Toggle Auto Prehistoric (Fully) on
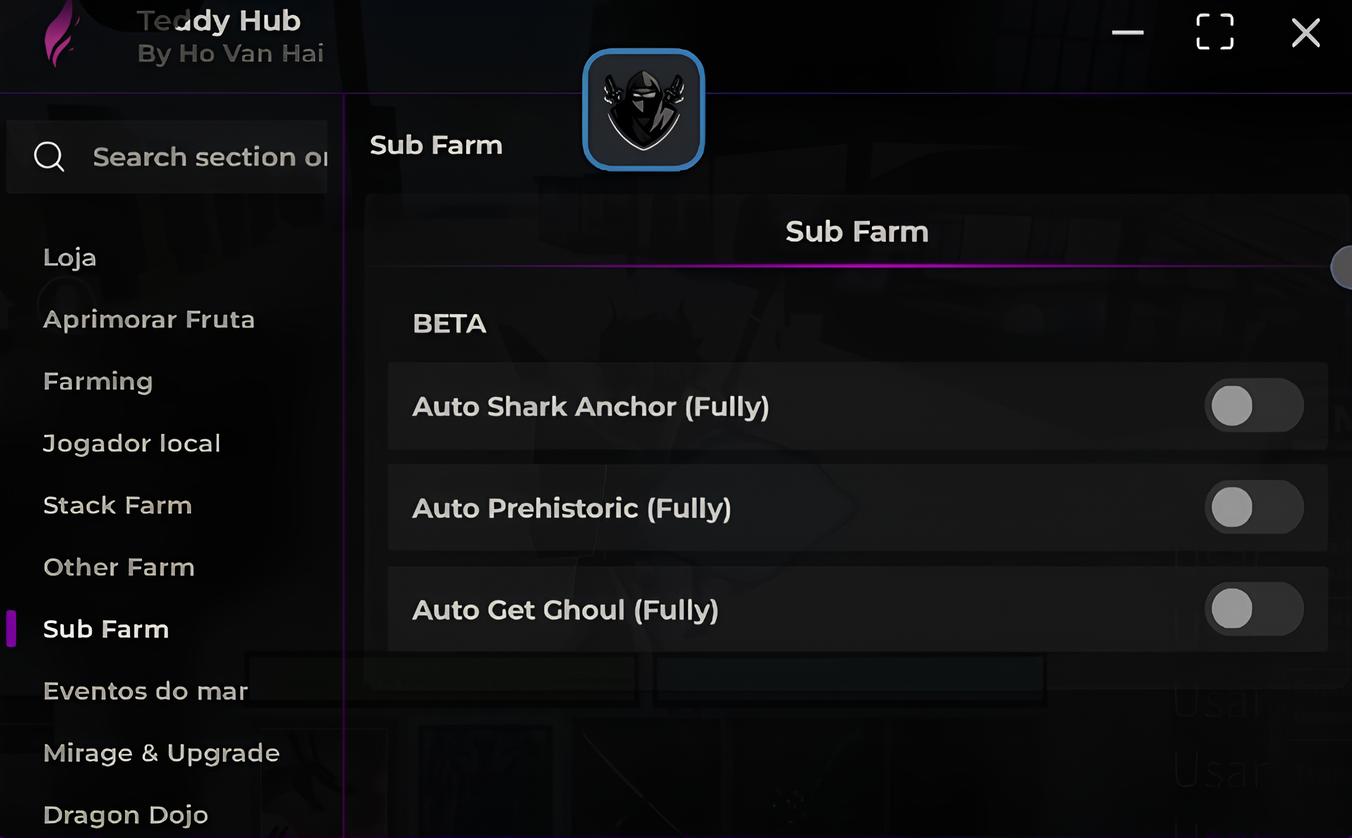Screen dimensions: 1352x838 [x=1253, y=508]
